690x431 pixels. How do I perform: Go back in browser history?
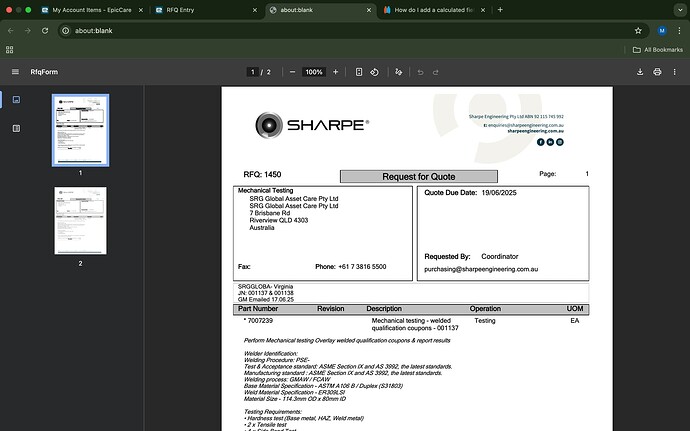click(11, 30)
